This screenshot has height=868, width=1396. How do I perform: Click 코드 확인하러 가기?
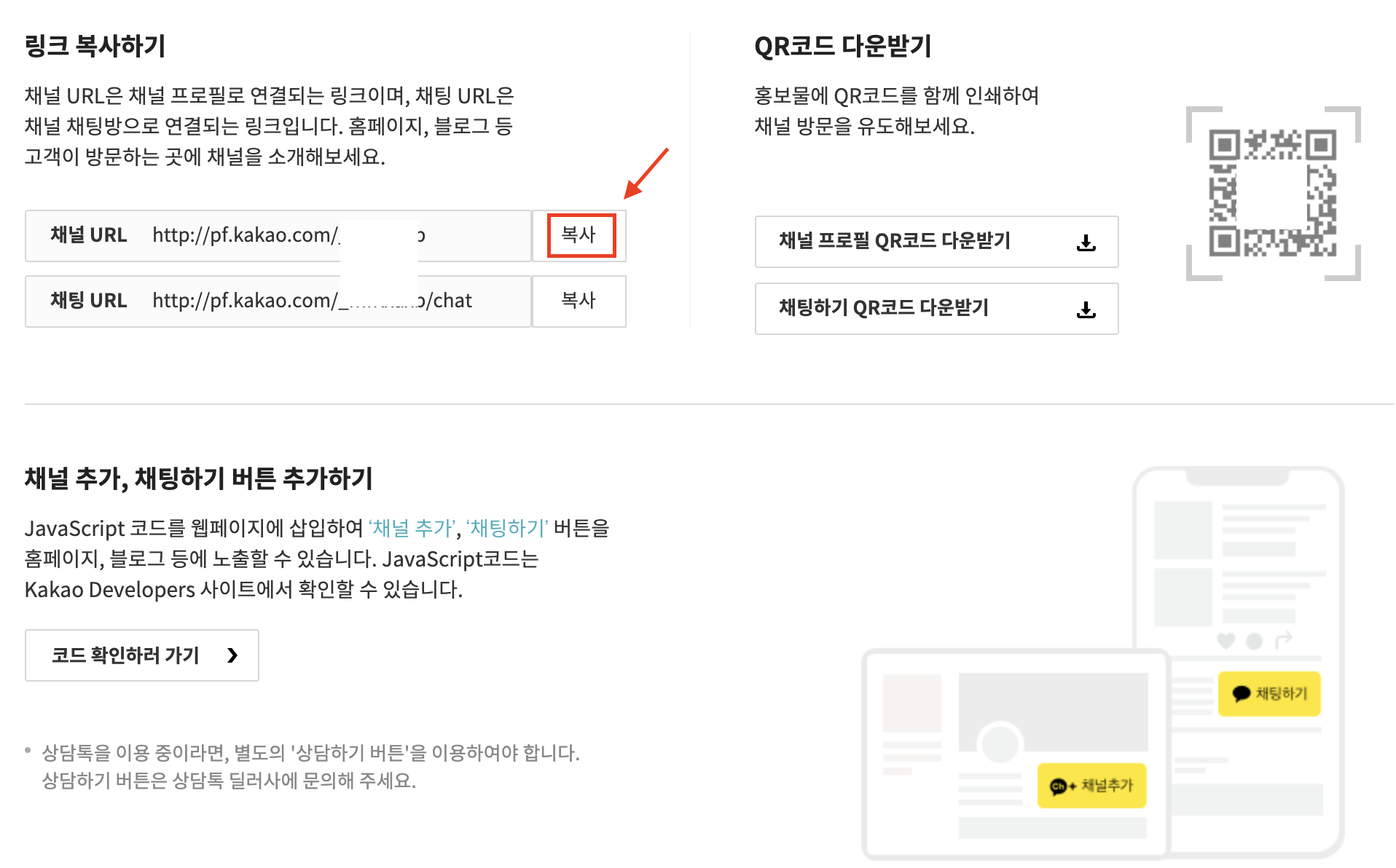pos(141,655)
